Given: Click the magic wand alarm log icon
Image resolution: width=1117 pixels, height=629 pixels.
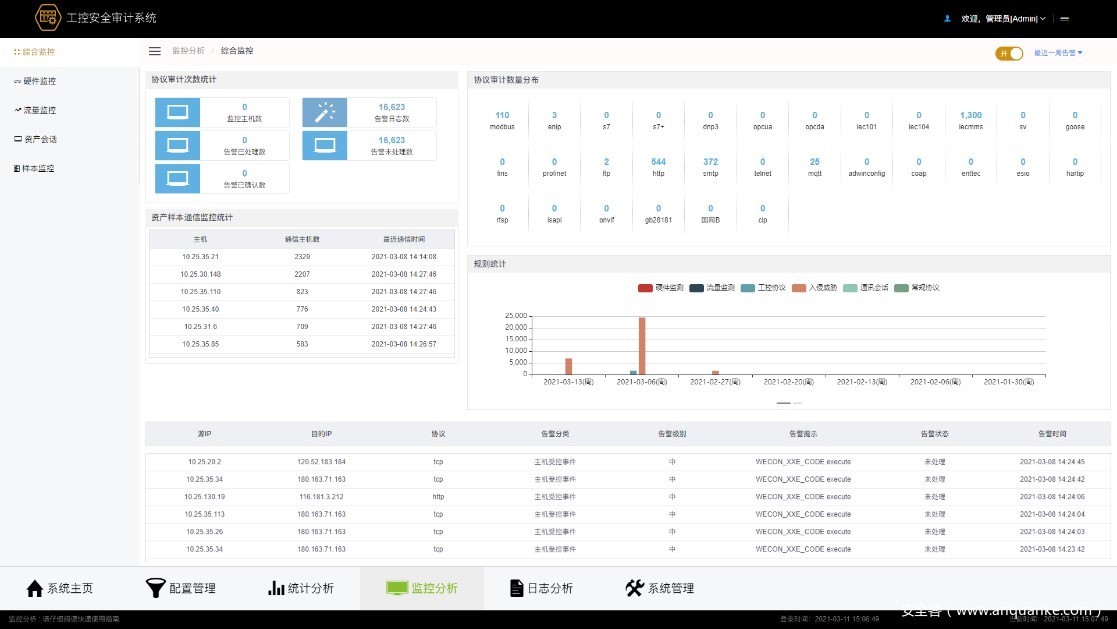Looking at the screenshot, I should (x=324, y=113).
